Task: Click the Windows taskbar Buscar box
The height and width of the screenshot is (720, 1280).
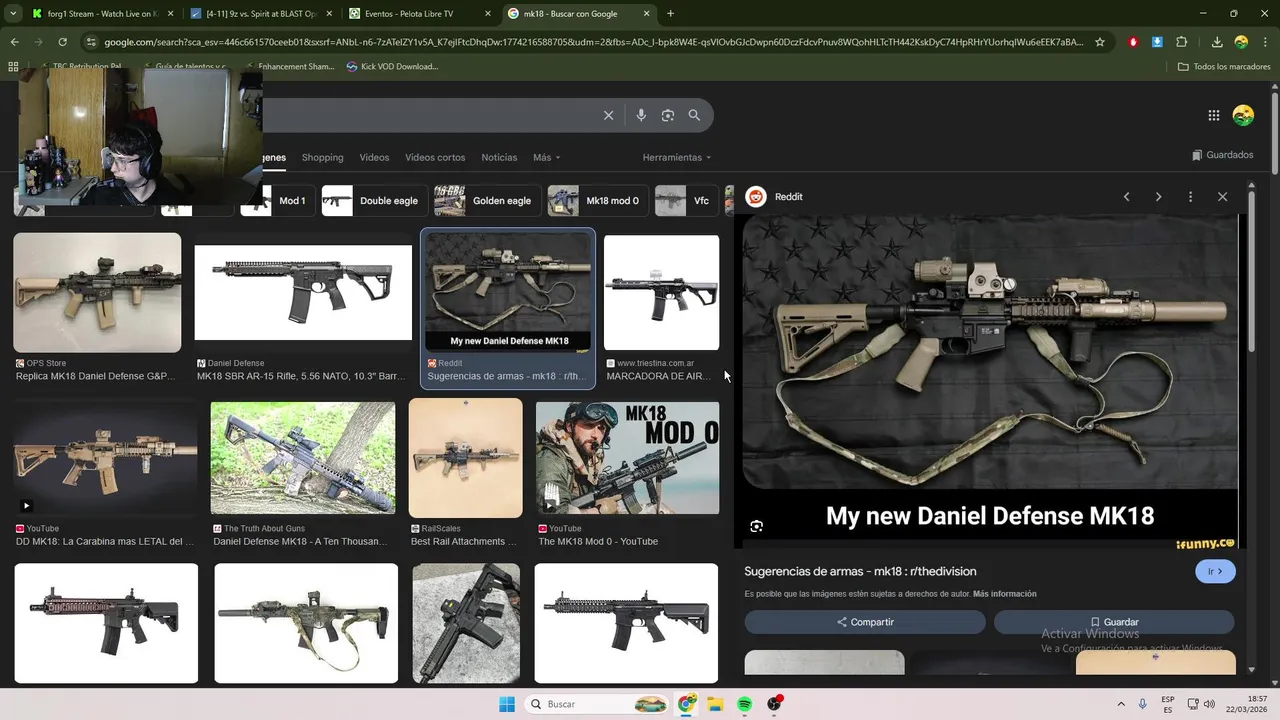Action: point(596,704)
